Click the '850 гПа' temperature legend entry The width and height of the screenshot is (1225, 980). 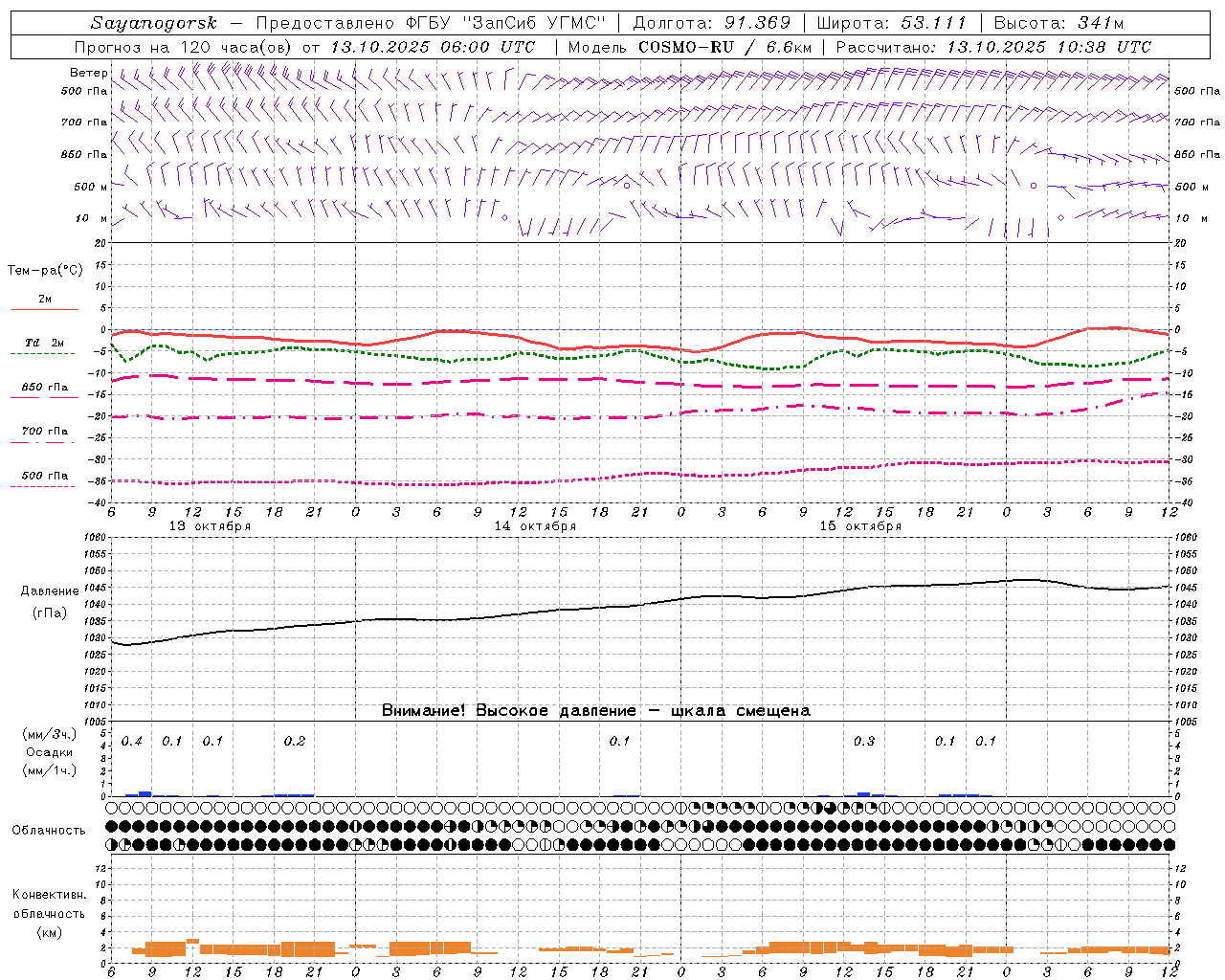tap(45, 388)
